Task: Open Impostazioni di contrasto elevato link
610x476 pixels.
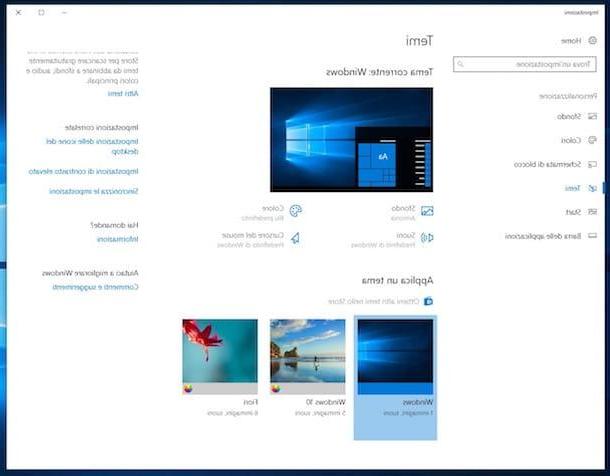Action: 83,172
